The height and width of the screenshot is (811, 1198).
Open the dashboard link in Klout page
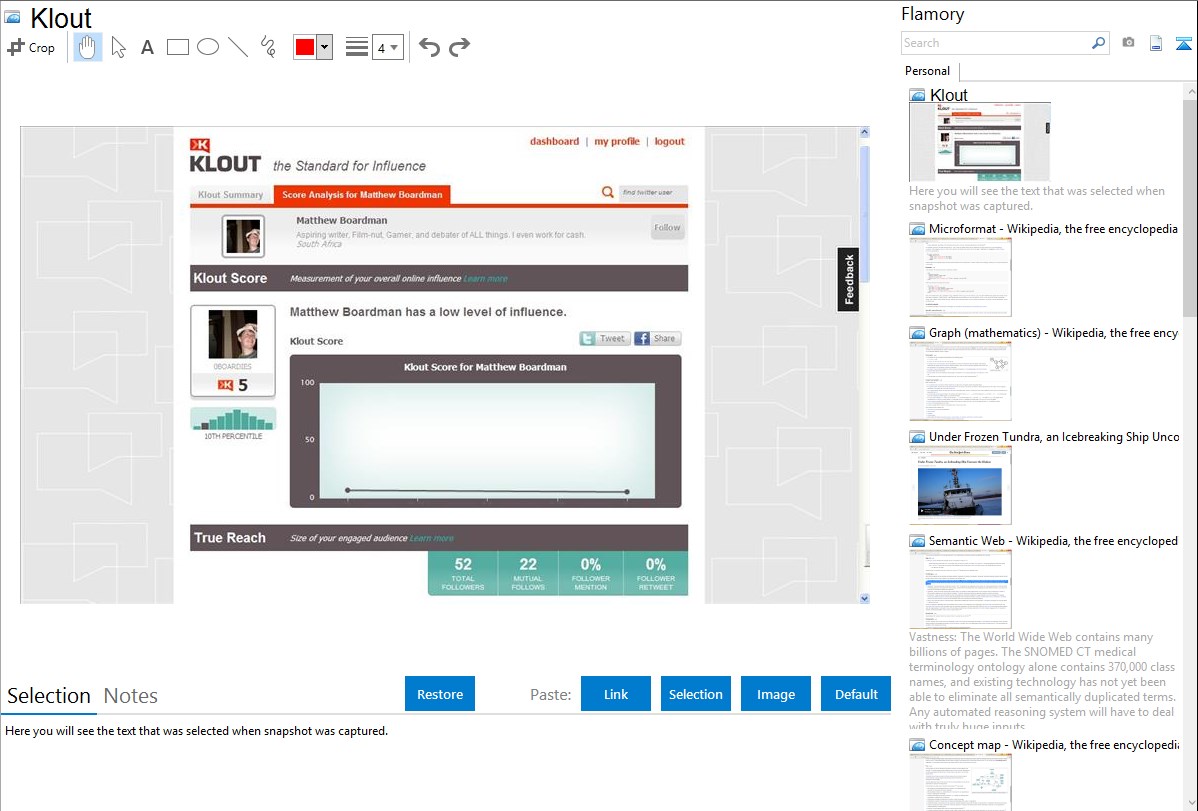[x=554, y=141]
